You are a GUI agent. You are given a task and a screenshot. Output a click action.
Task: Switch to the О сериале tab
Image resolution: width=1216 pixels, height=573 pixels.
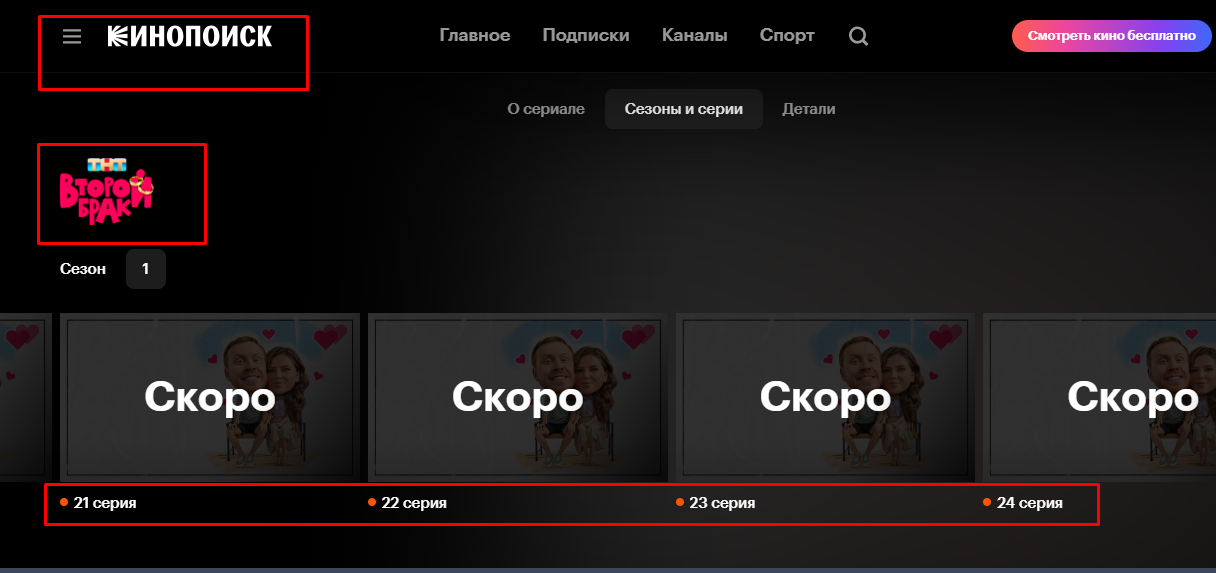tap(546, 109)
